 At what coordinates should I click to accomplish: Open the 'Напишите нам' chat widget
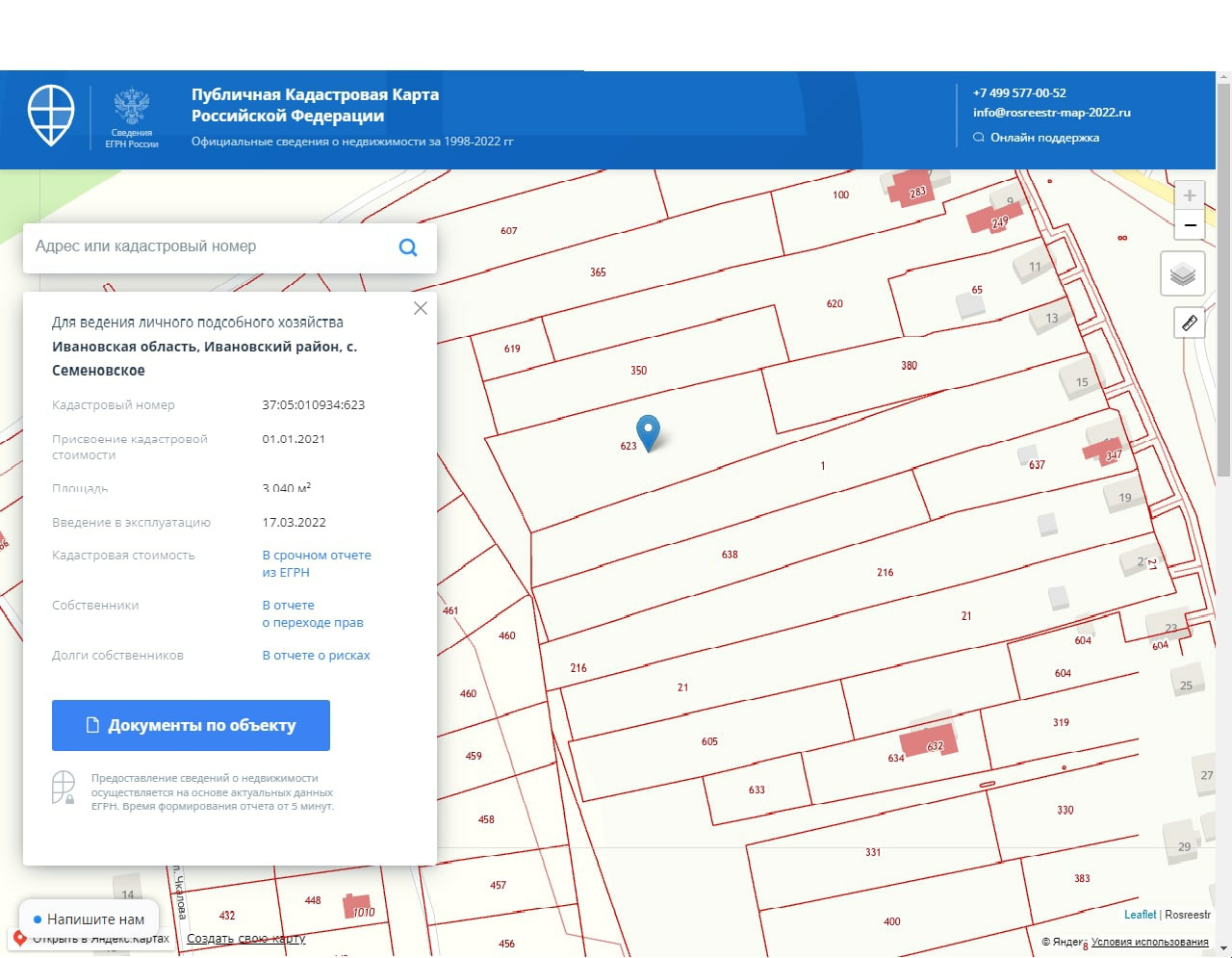[x=89, y=919]
